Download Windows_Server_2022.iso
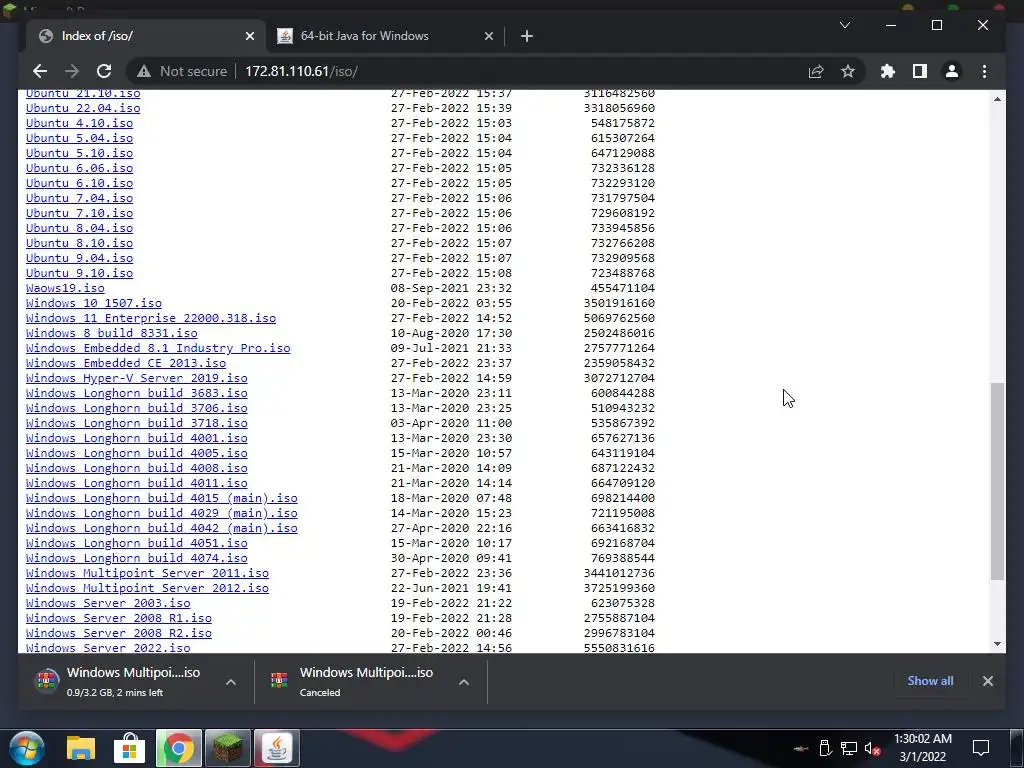Screen dimensions: 1024x768 pyautogui.click(x=108, y=647)
